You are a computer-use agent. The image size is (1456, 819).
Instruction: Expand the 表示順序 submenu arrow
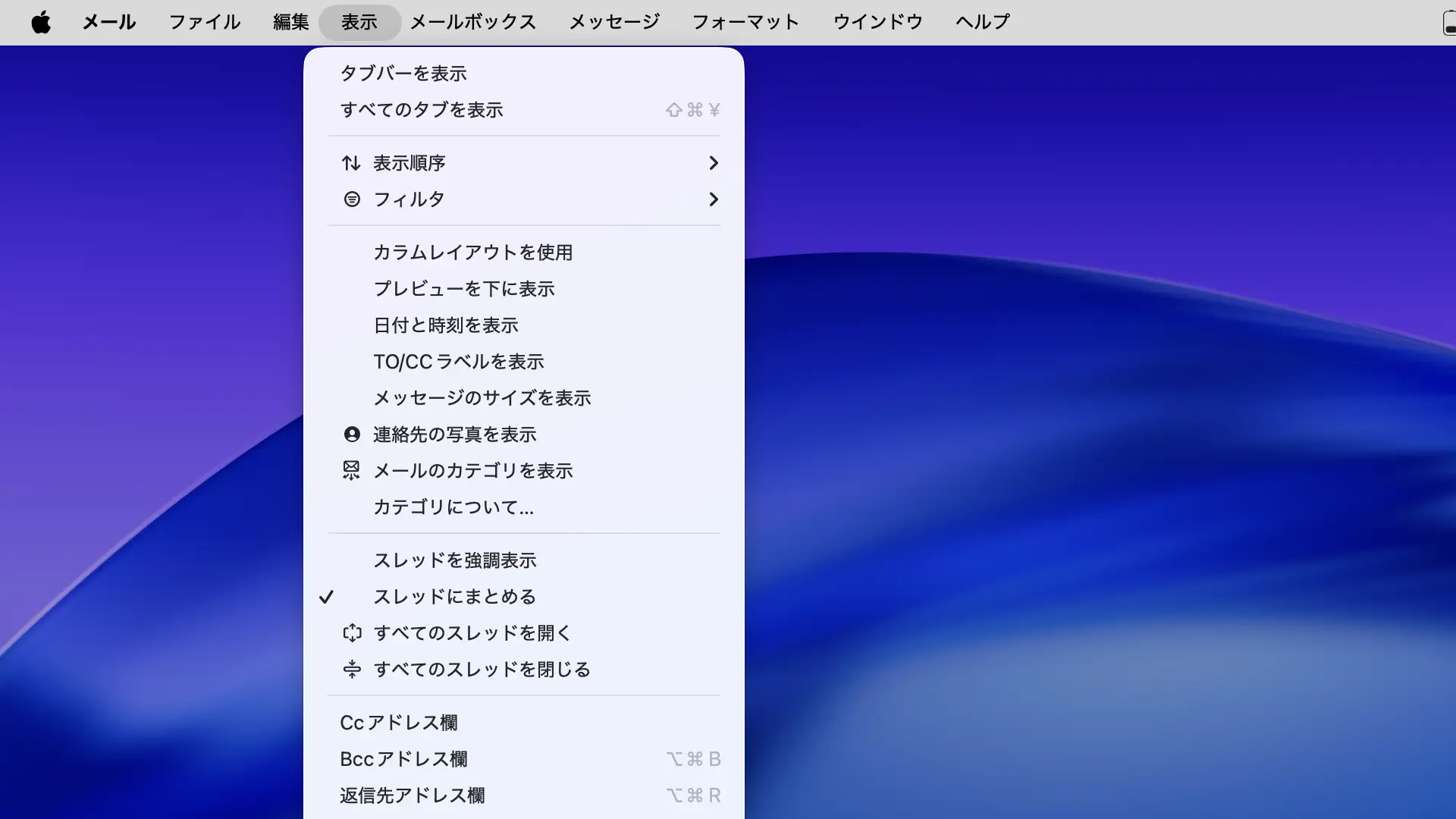click(713, 163)
